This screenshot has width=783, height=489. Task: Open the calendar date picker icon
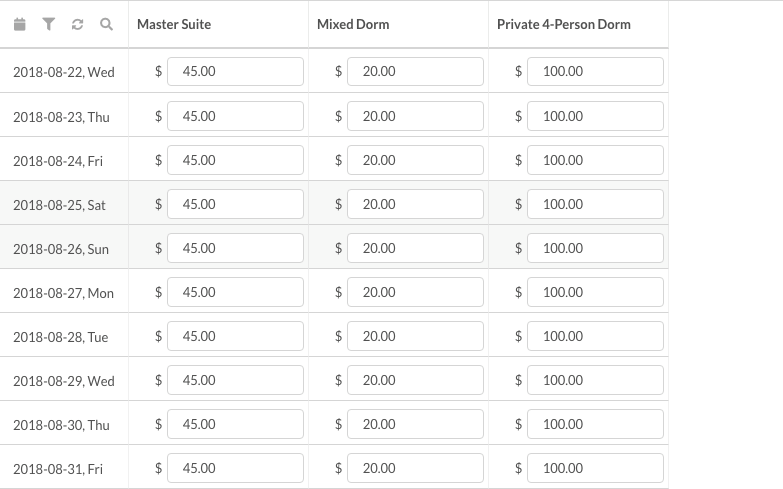point(19,24)
